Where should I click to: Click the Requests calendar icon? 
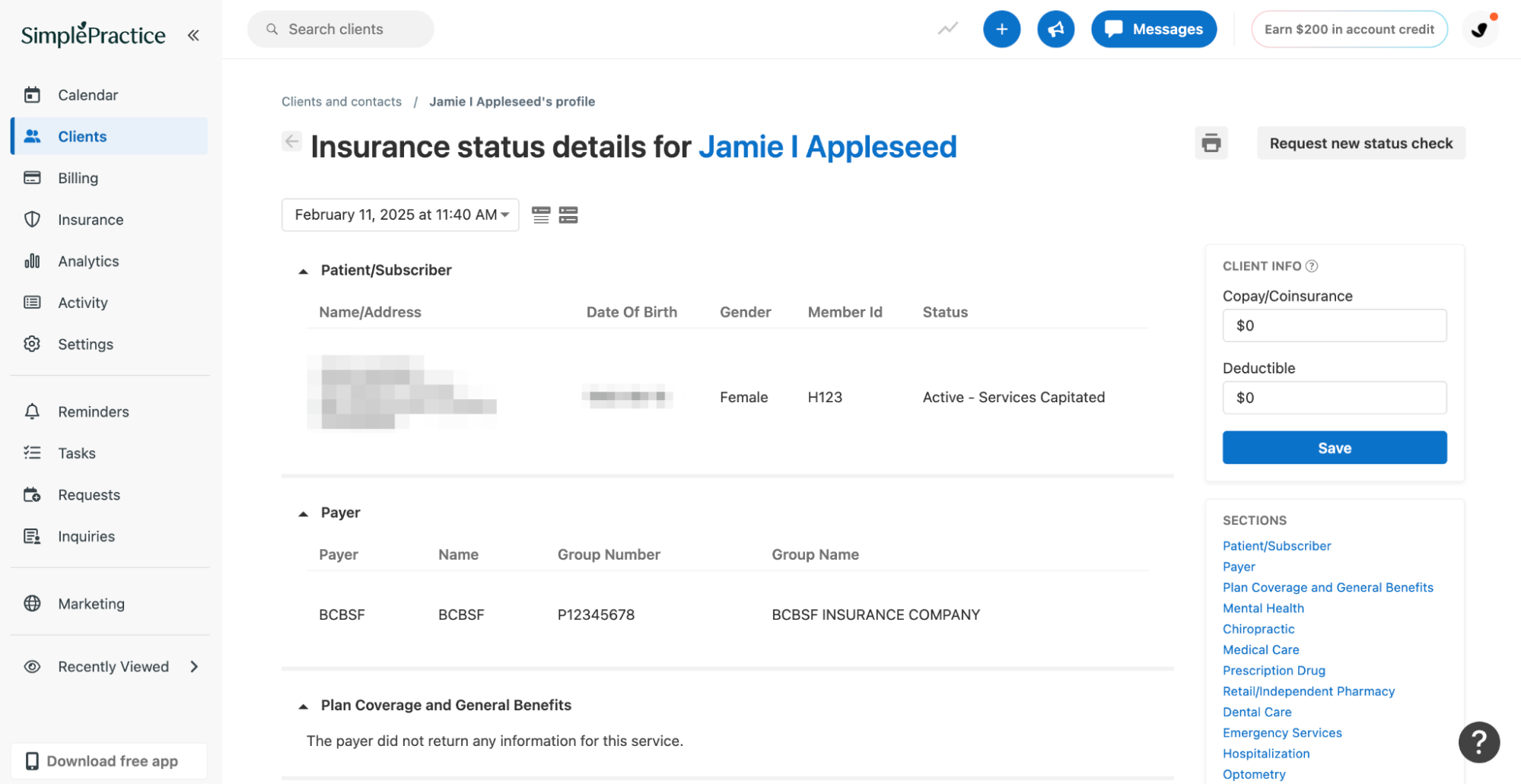(32, 495)
